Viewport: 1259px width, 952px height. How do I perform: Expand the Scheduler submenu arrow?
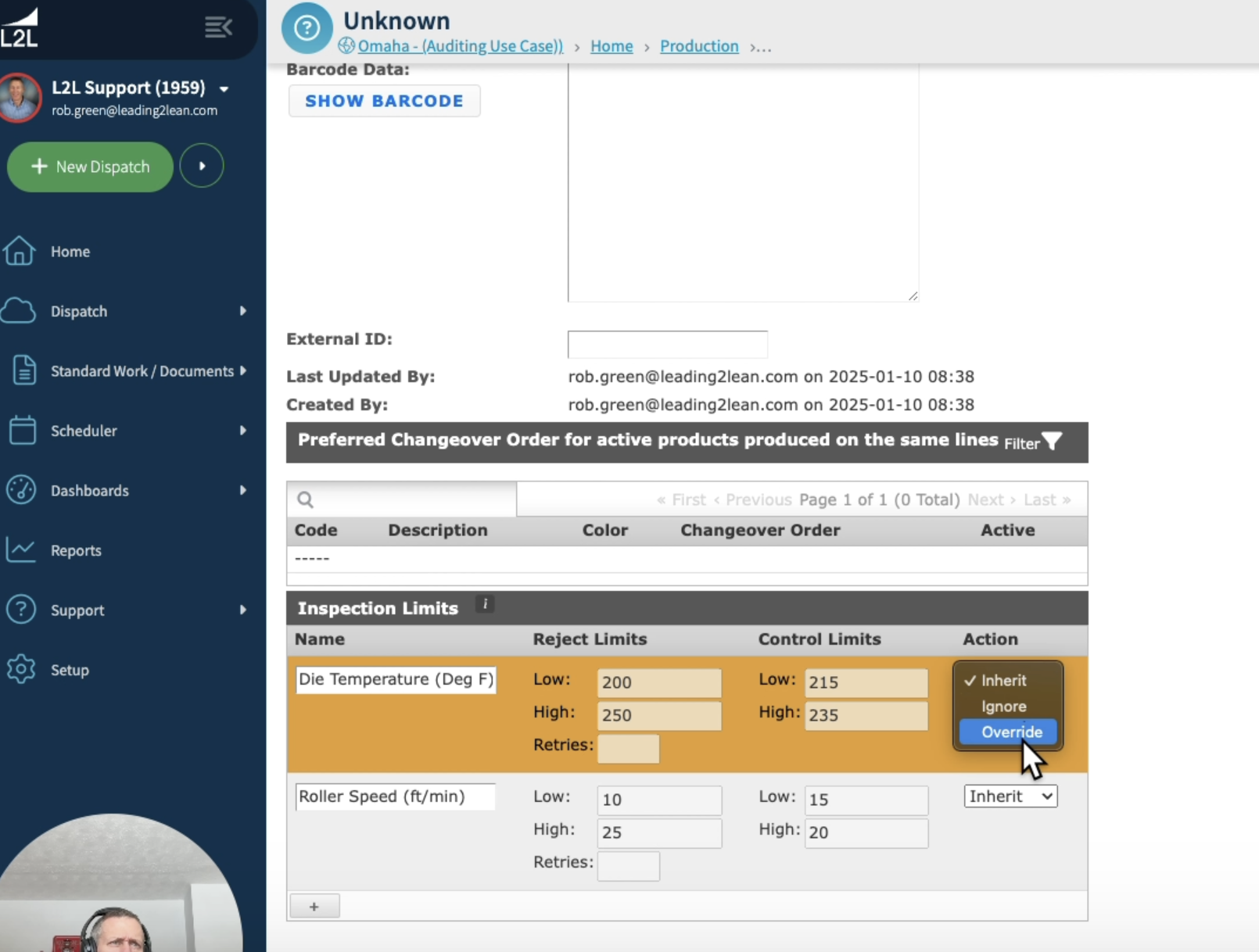point(243,431)
